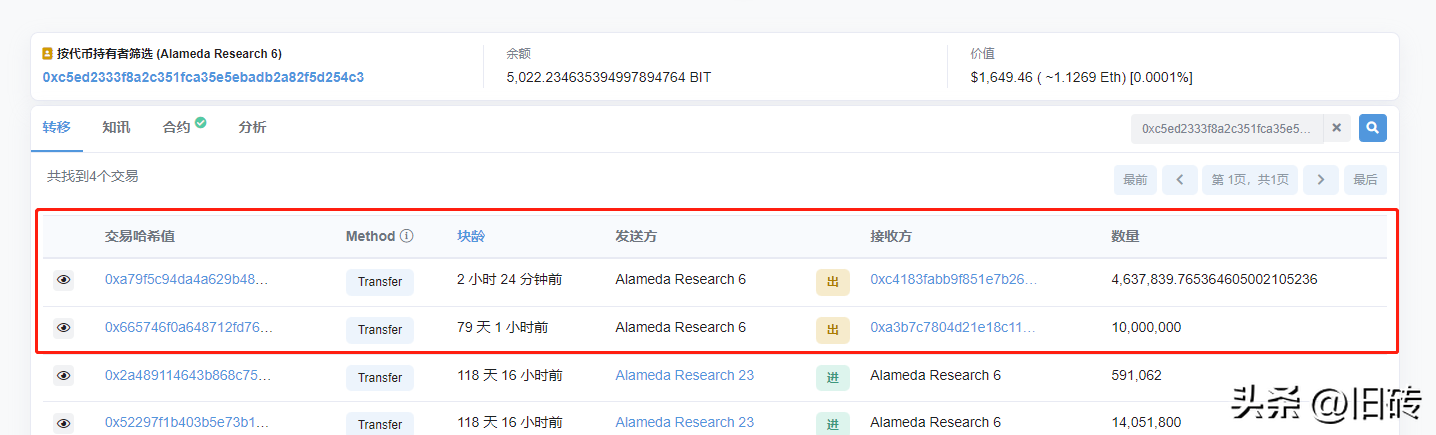Click token holder filter icon near Alameda Research 6
Screen dimensions: 1436x435
click(x=47, y=53)
